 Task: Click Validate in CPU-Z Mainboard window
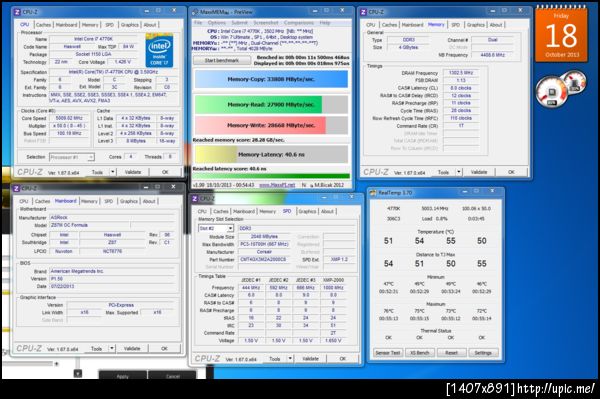[132, 349]
